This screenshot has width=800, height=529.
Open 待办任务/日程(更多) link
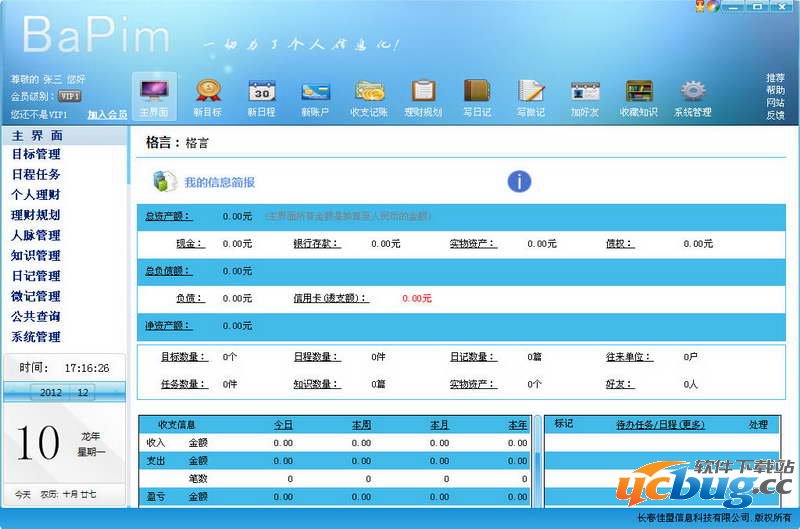(x=660, y=424)
